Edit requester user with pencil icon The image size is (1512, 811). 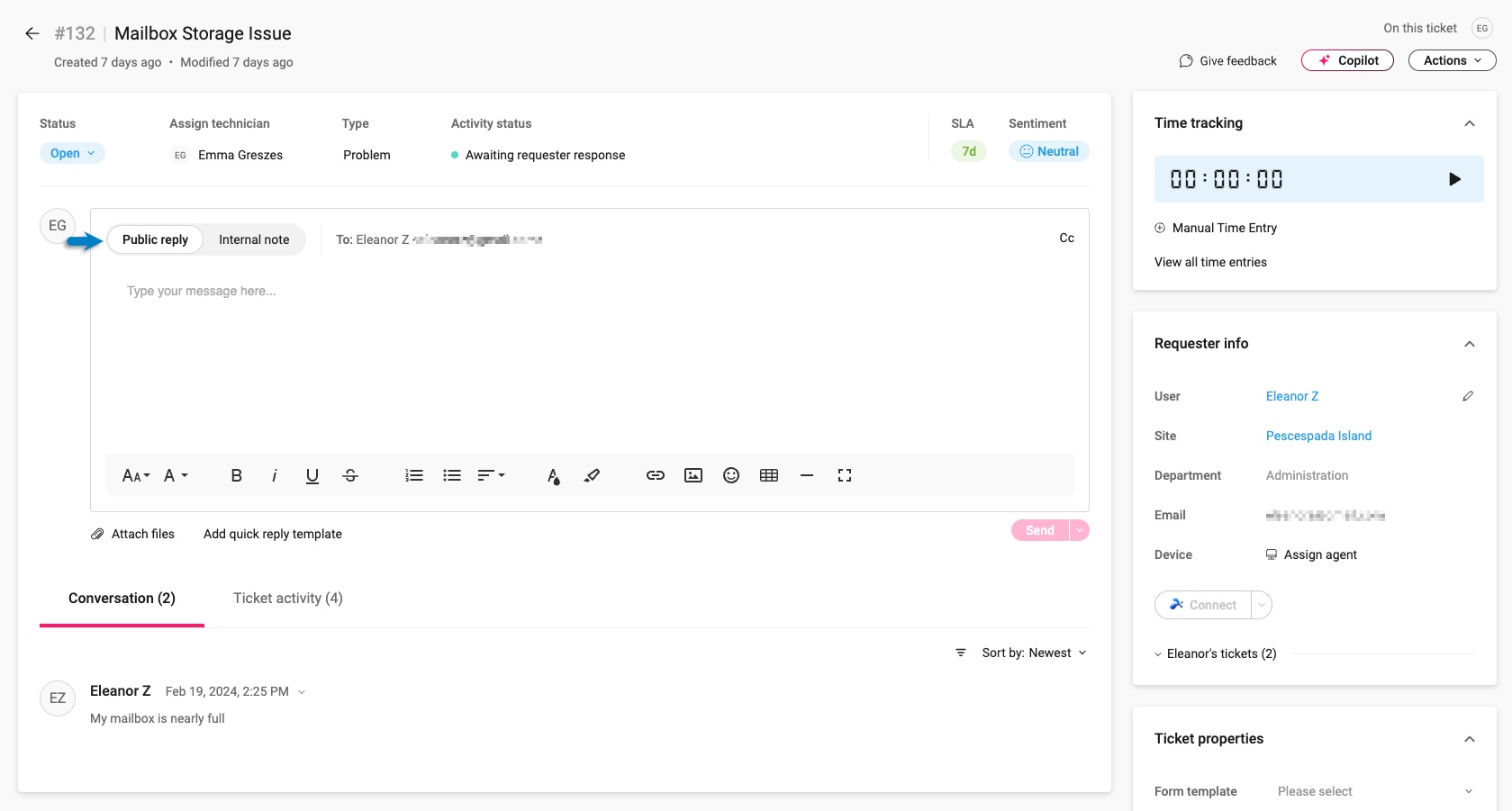(x=1468, y=396)
